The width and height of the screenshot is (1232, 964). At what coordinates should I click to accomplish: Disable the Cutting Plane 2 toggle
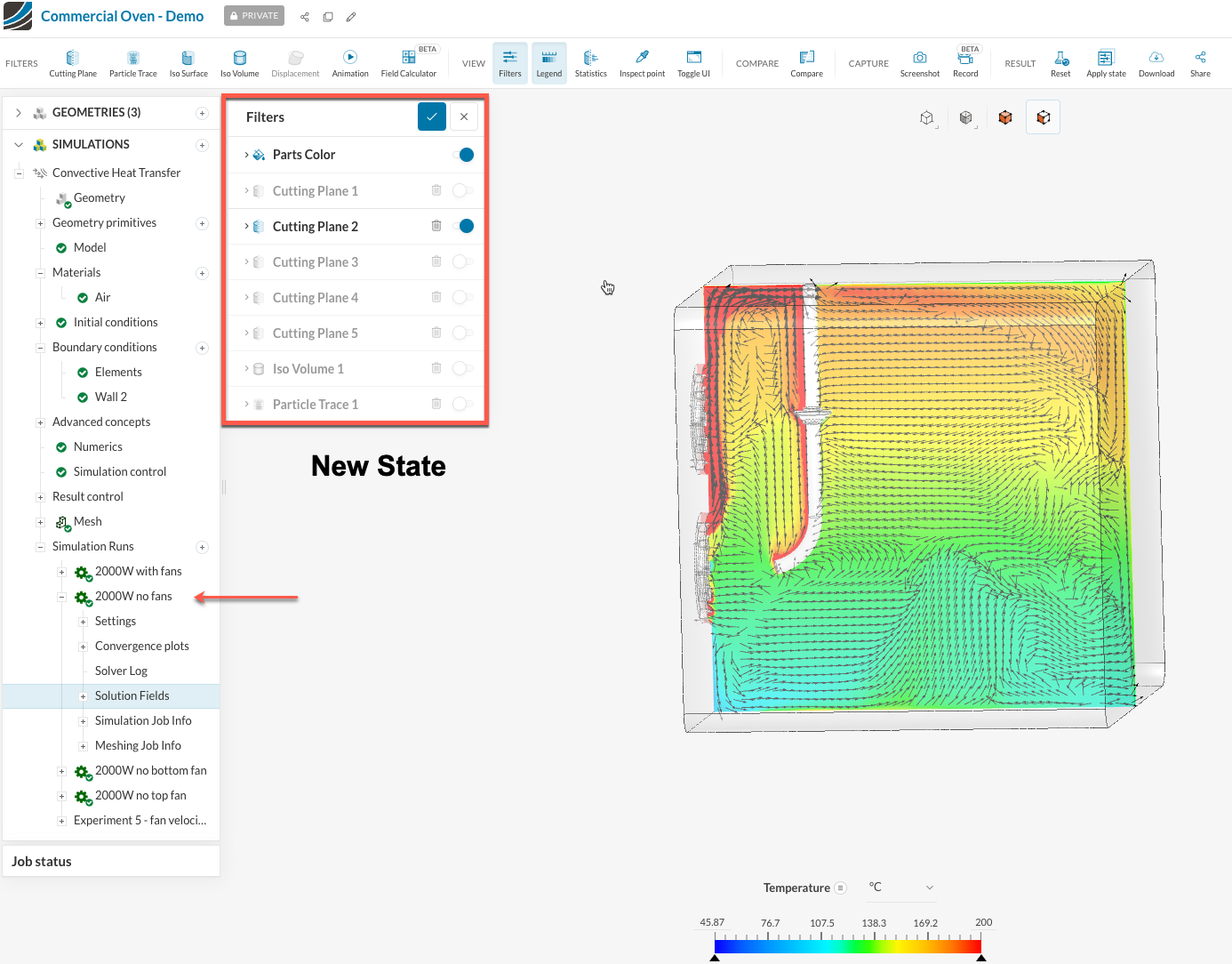pos(463,226)
